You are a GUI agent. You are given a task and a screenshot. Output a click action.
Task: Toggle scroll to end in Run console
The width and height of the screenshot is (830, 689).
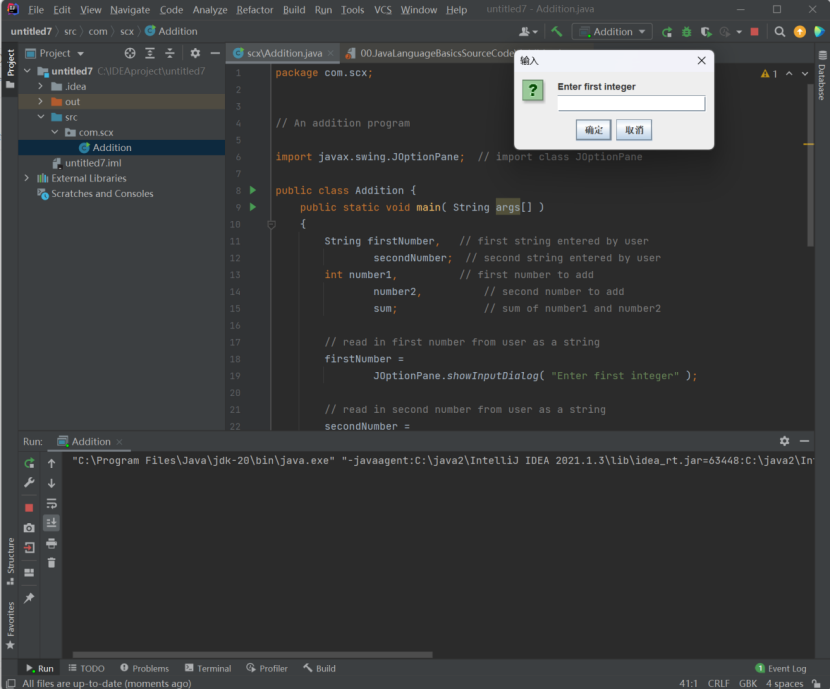[51, 523]
